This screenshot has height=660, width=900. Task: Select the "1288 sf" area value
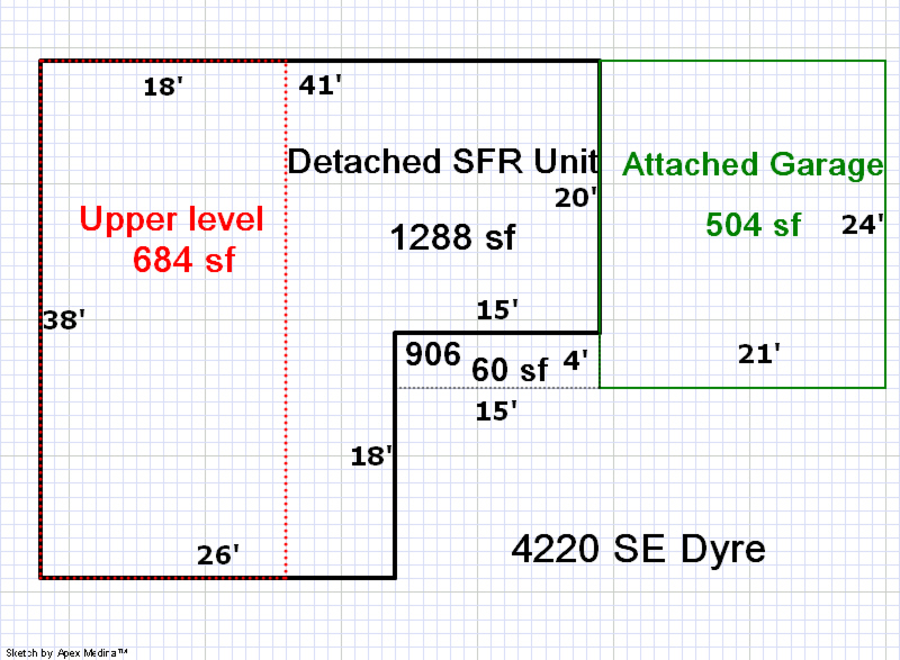[452, 238]
